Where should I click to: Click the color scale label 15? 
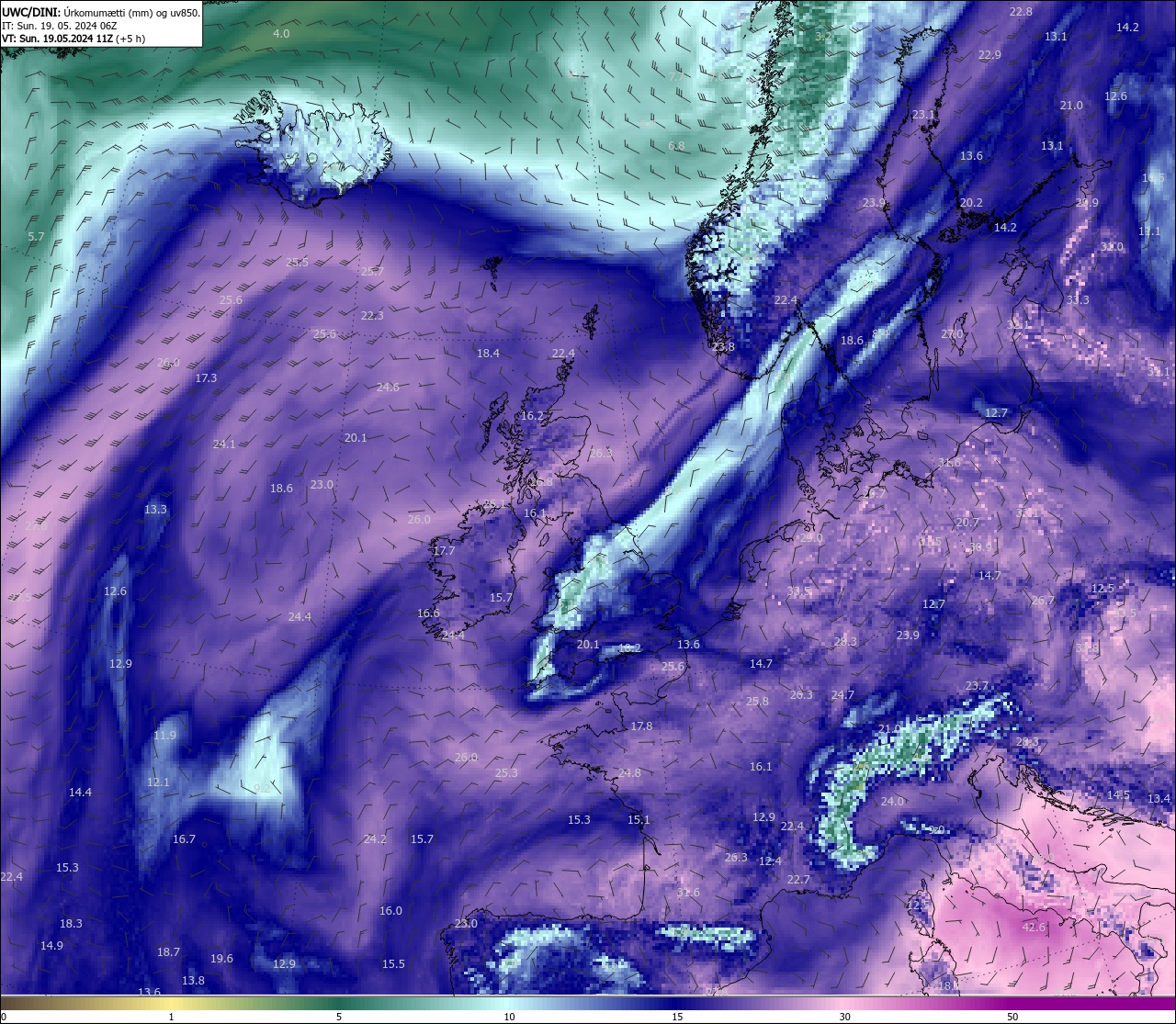point(676,1017)
